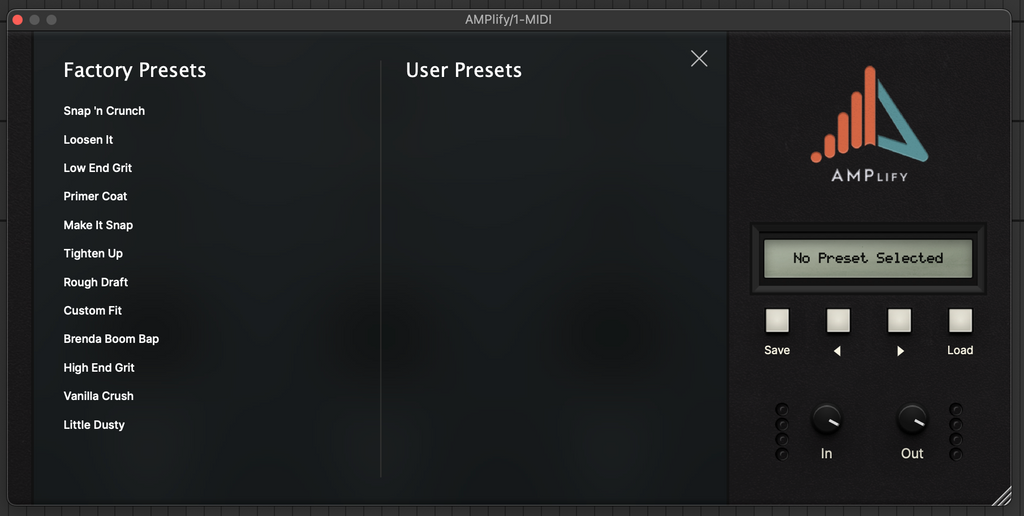Image resolution: width=1024 pixels, height=516 pixels.
Task: Select the Make It Snap preset
Action: coord(98,225)
